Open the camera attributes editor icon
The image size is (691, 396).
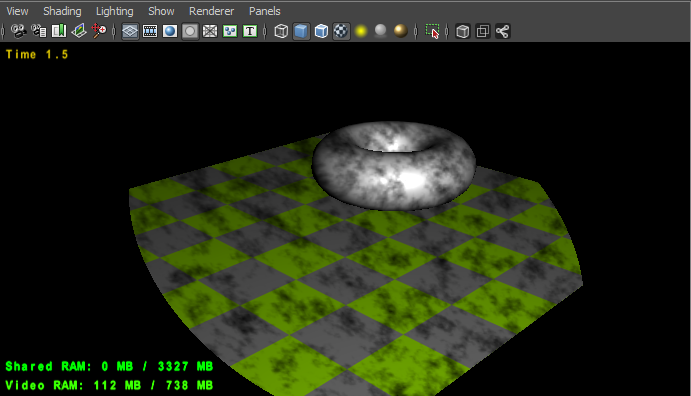(x=39, y=31)
